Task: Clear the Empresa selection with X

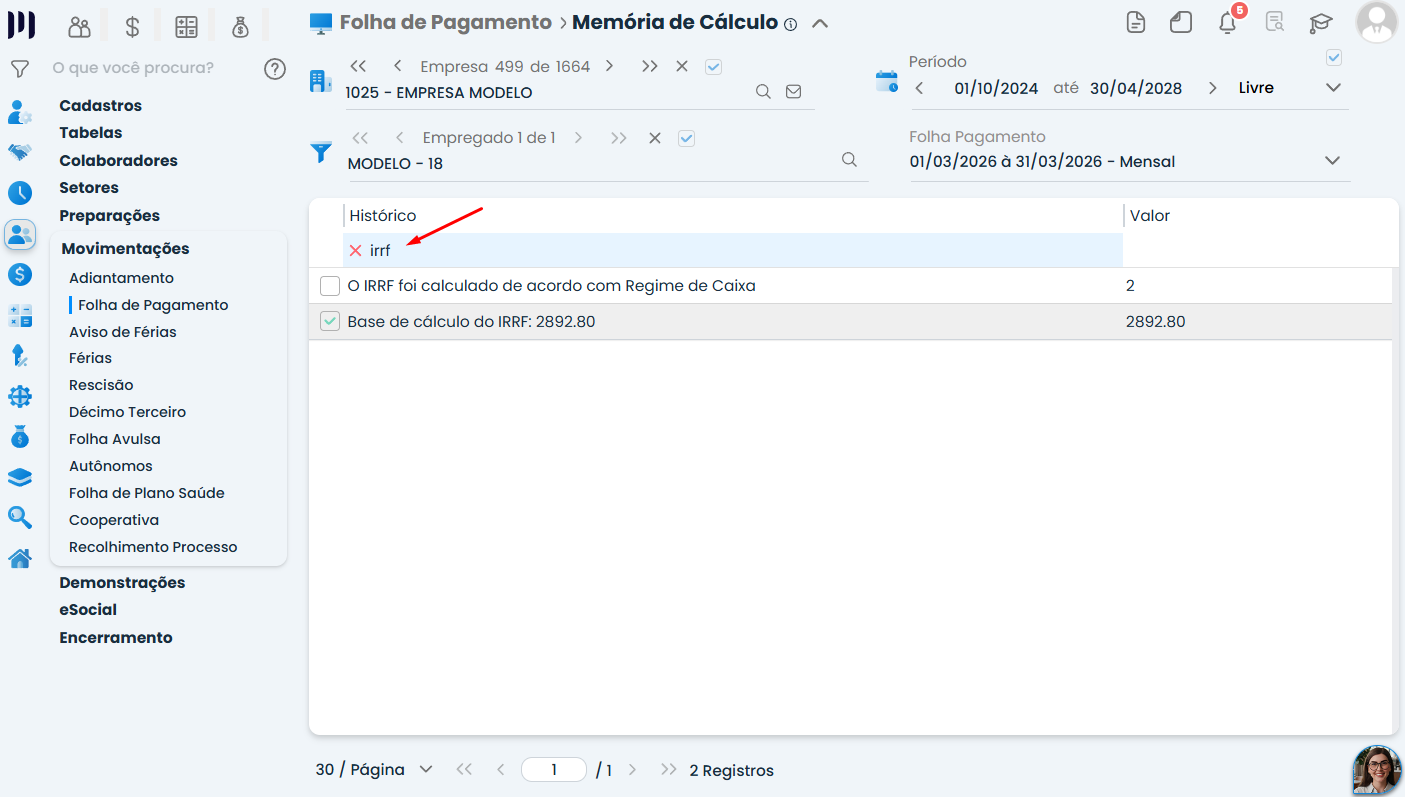Action: (x=682, y=66)
